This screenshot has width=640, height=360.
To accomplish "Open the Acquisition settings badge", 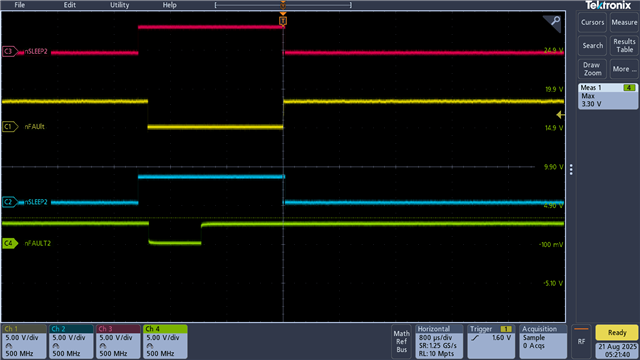I will [x=543, y=342].
